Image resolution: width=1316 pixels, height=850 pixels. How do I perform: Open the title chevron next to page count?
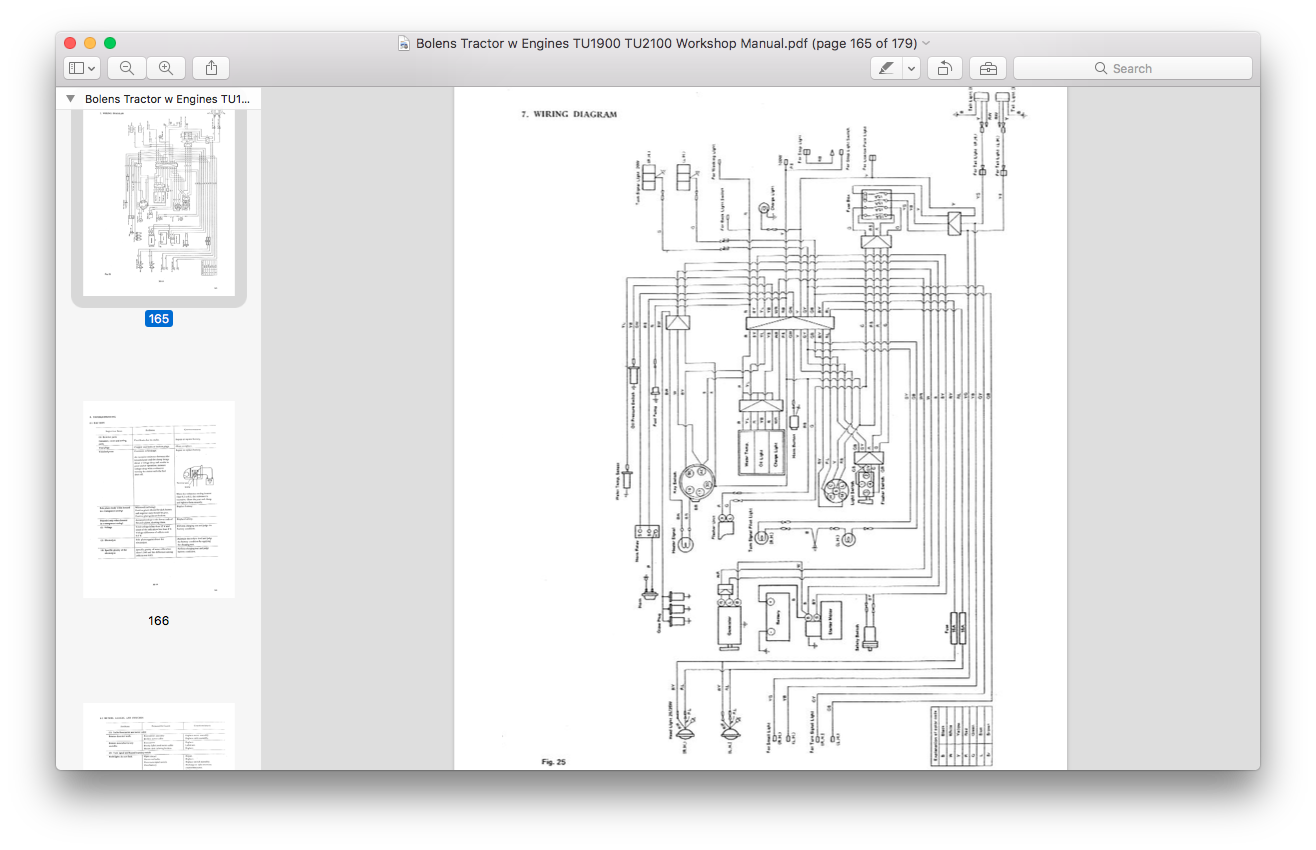click(x=926, y=43)
